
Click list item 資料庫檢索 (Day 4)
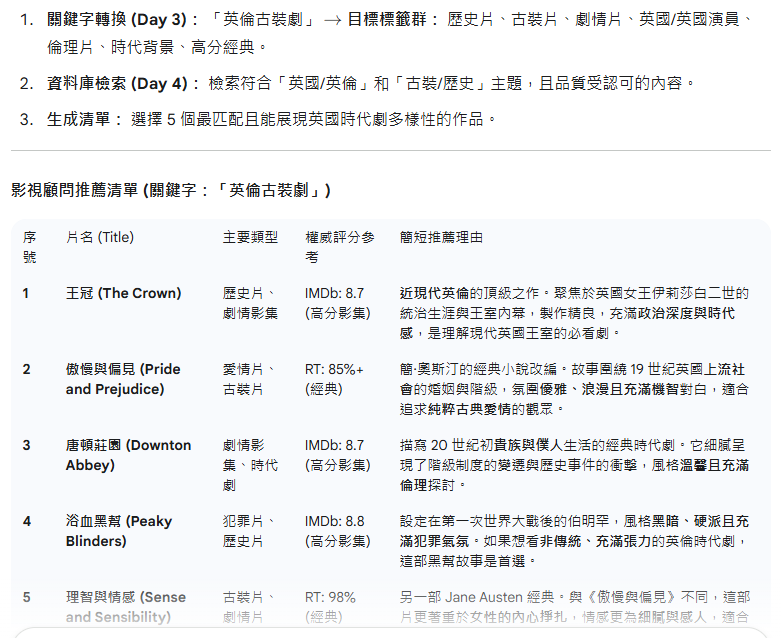[371, 83]
